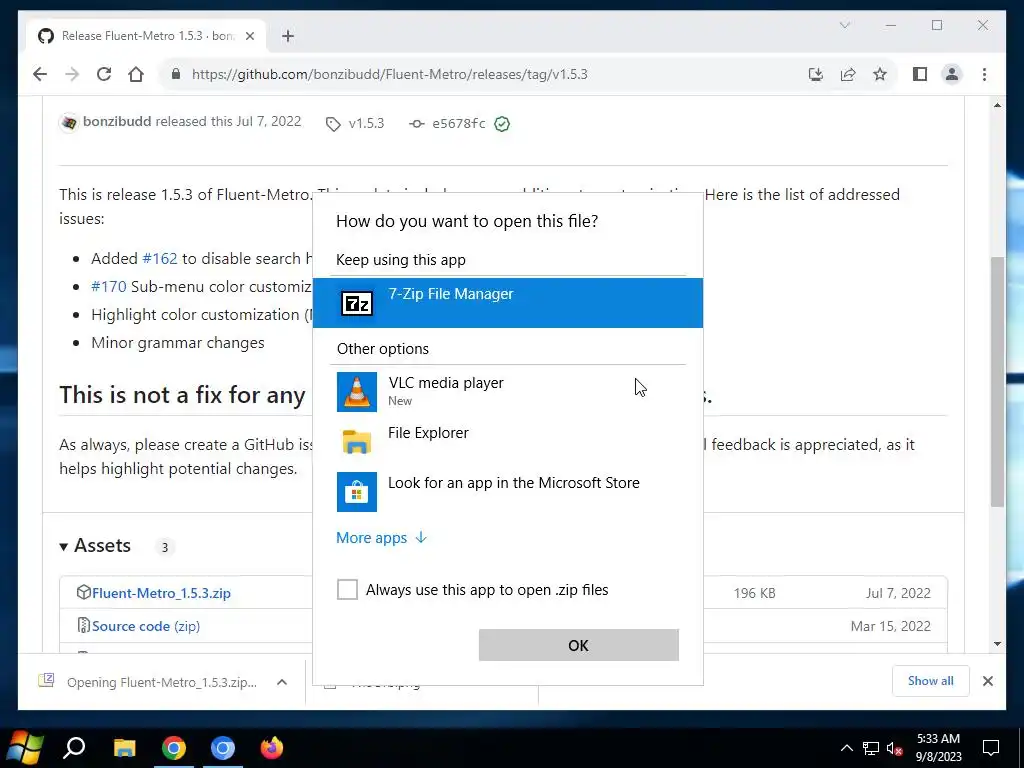
Task: Select Look for an app in Microsoft Store
Action: 507,491
